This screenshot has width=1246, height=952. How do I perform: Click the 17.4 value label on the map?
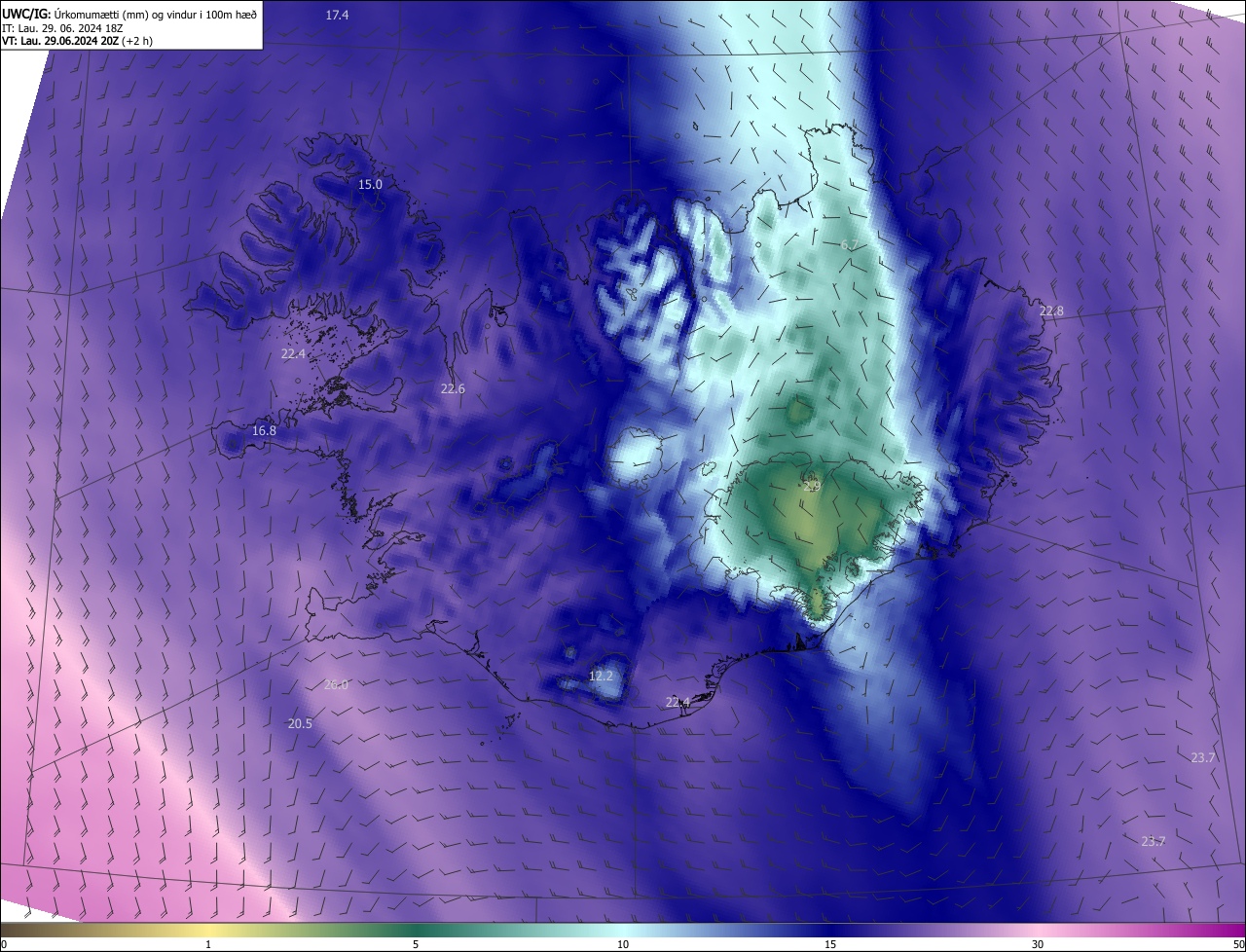coord(337,15)
